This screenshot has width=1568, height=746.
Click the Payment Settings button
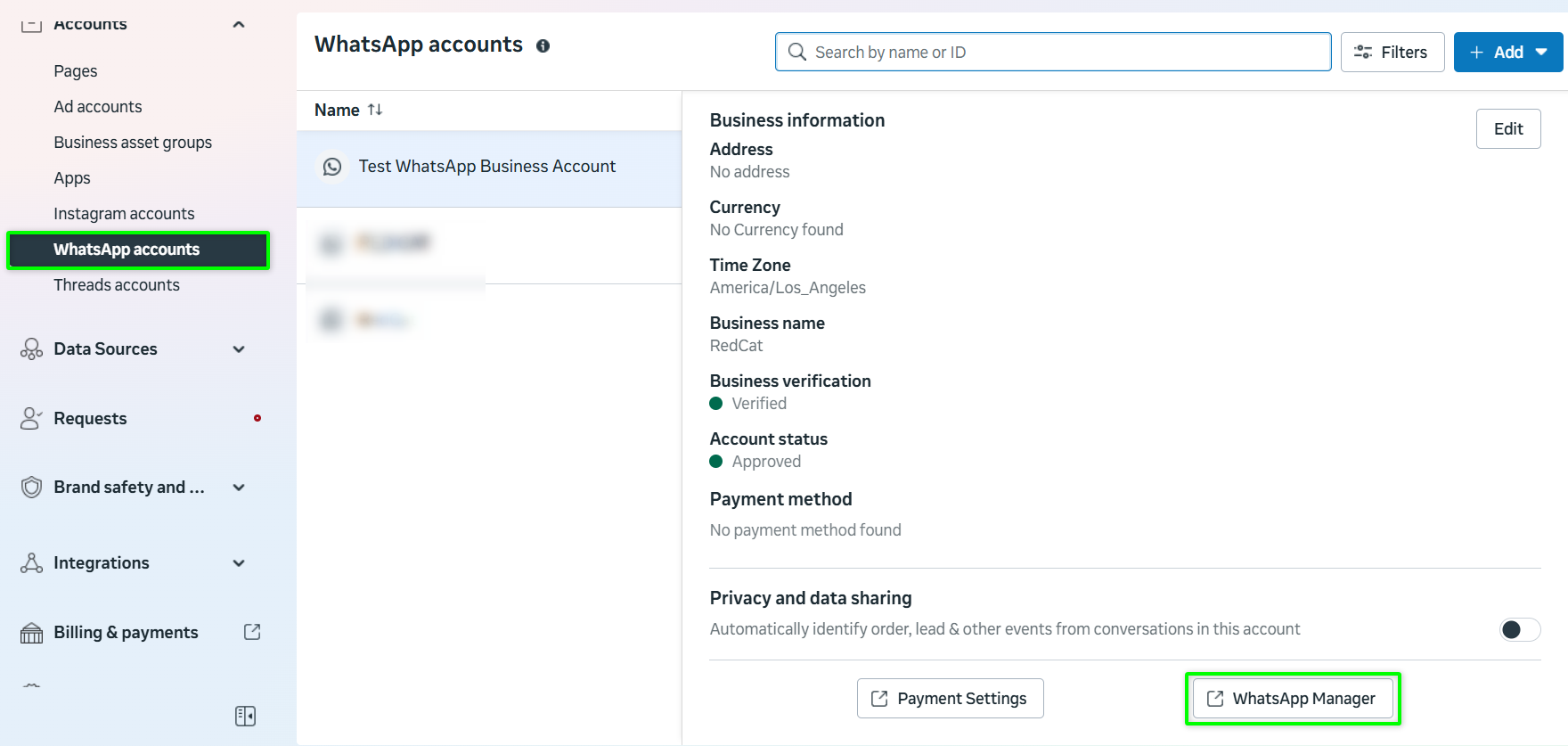coord(950,699)
